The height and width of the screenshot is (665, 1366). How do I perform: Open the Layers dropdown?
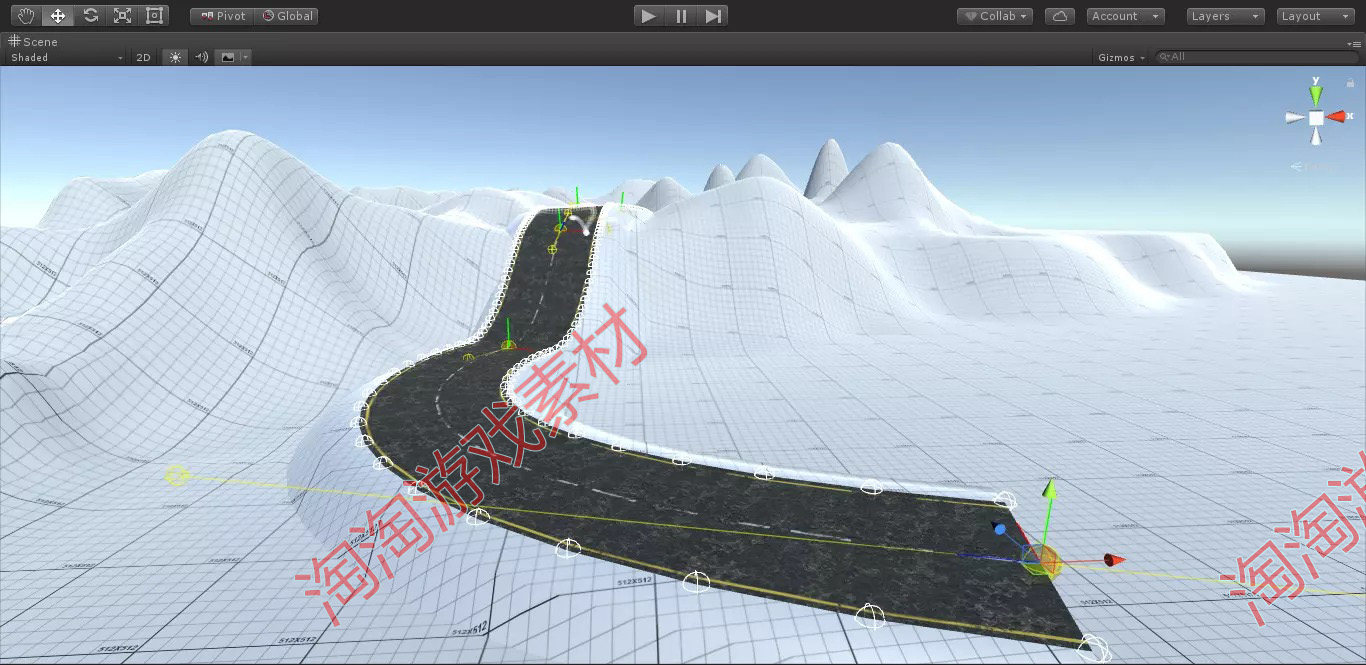(1225, 16)
